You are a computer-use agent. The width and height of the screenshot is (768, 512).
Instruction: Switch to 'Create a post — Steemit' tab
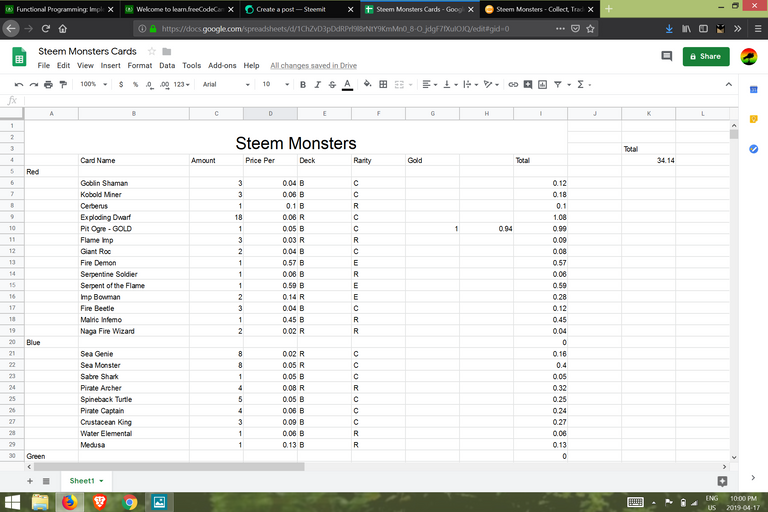tap(300, 9)
